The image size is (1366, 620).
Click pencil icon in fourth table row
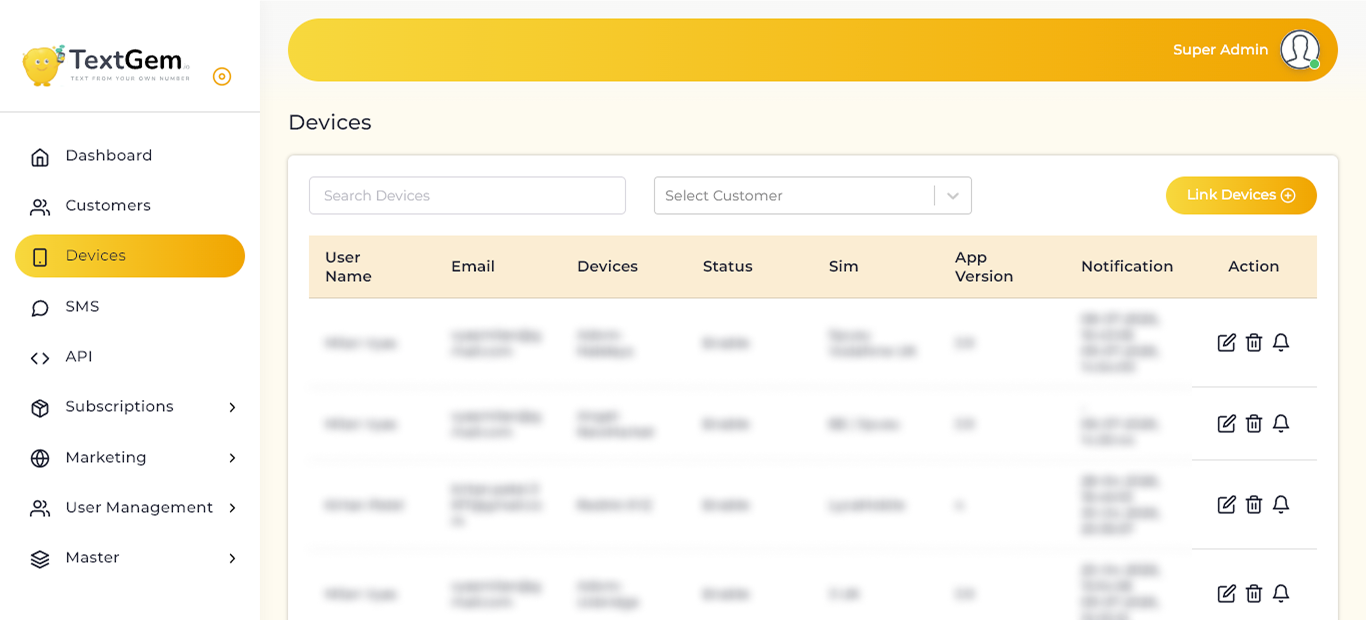point(1226,594)
